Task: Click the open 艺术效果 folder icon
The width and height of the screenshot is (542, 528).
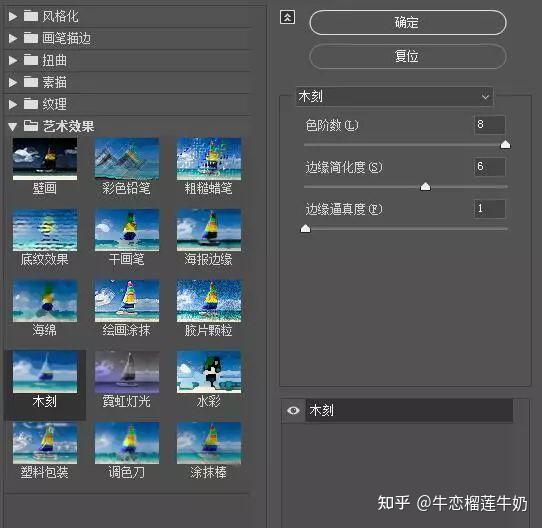Action: tap(31, 126)
